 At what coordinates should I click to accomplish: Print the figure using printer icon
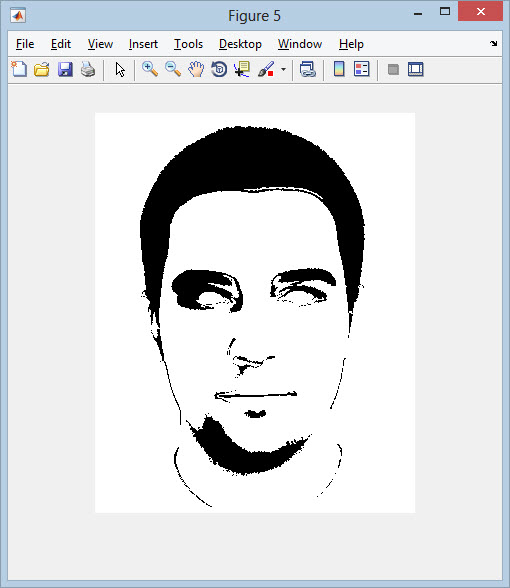(88, 69)
